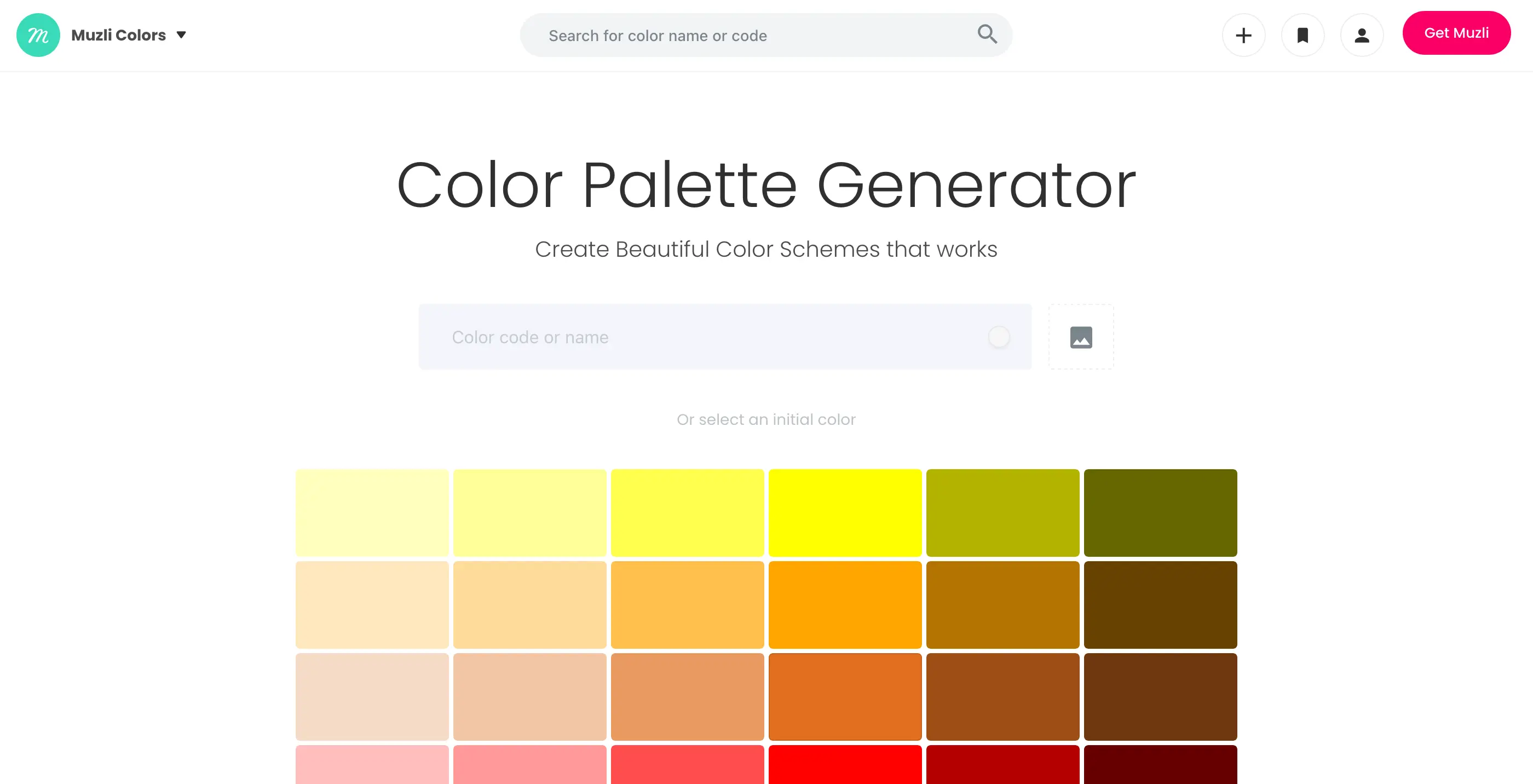Choose the light pink swatch
The width and height of the screenshot is (1533, 784).
tap(372, 764)
